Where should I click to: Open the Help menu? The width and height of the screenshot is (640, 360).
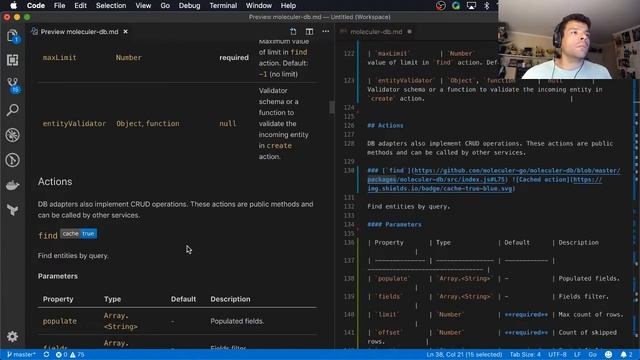tap(288, 6)
